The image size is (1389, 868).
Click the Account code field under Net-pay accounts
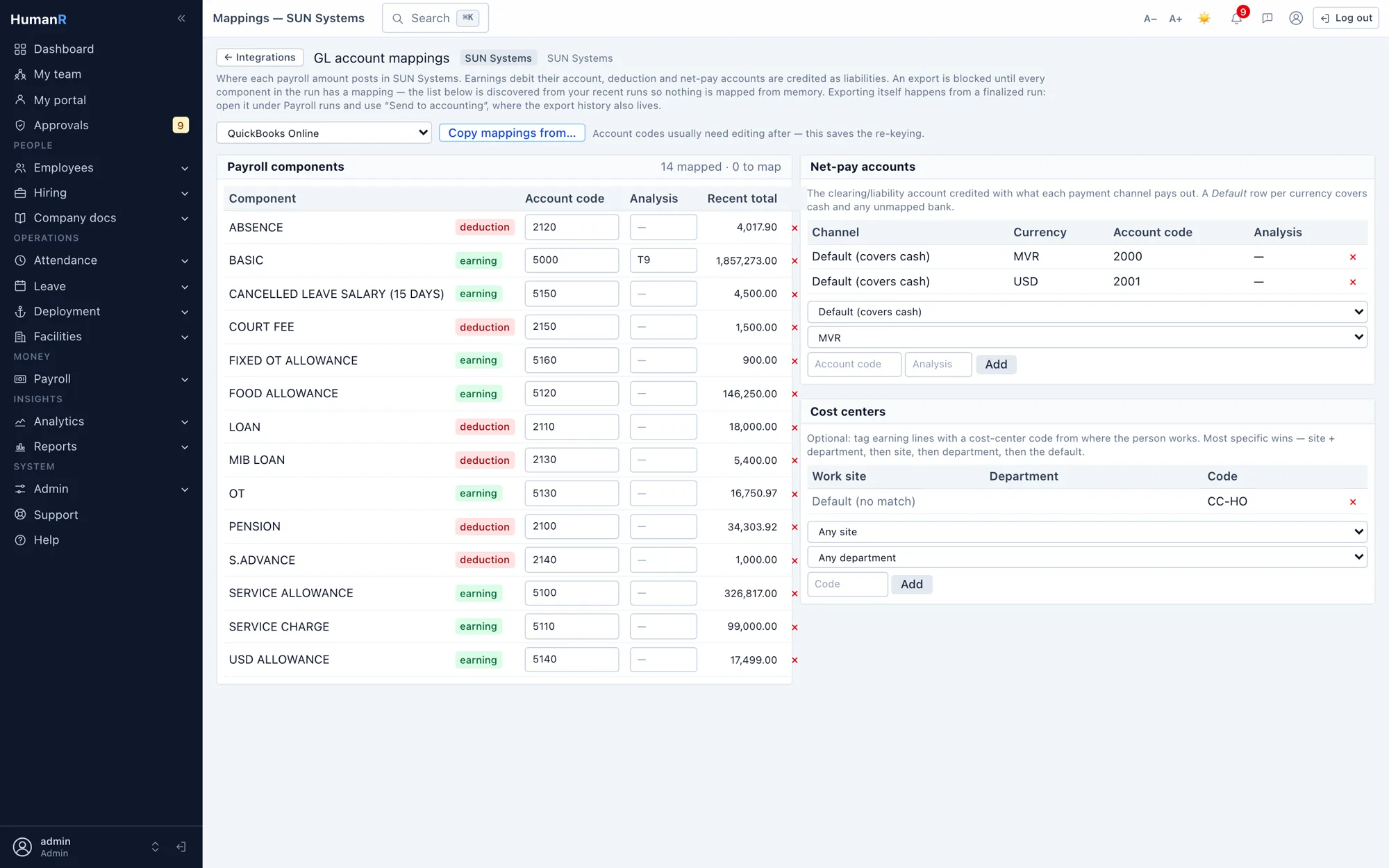pyautogui.click(x=854, y=365)
